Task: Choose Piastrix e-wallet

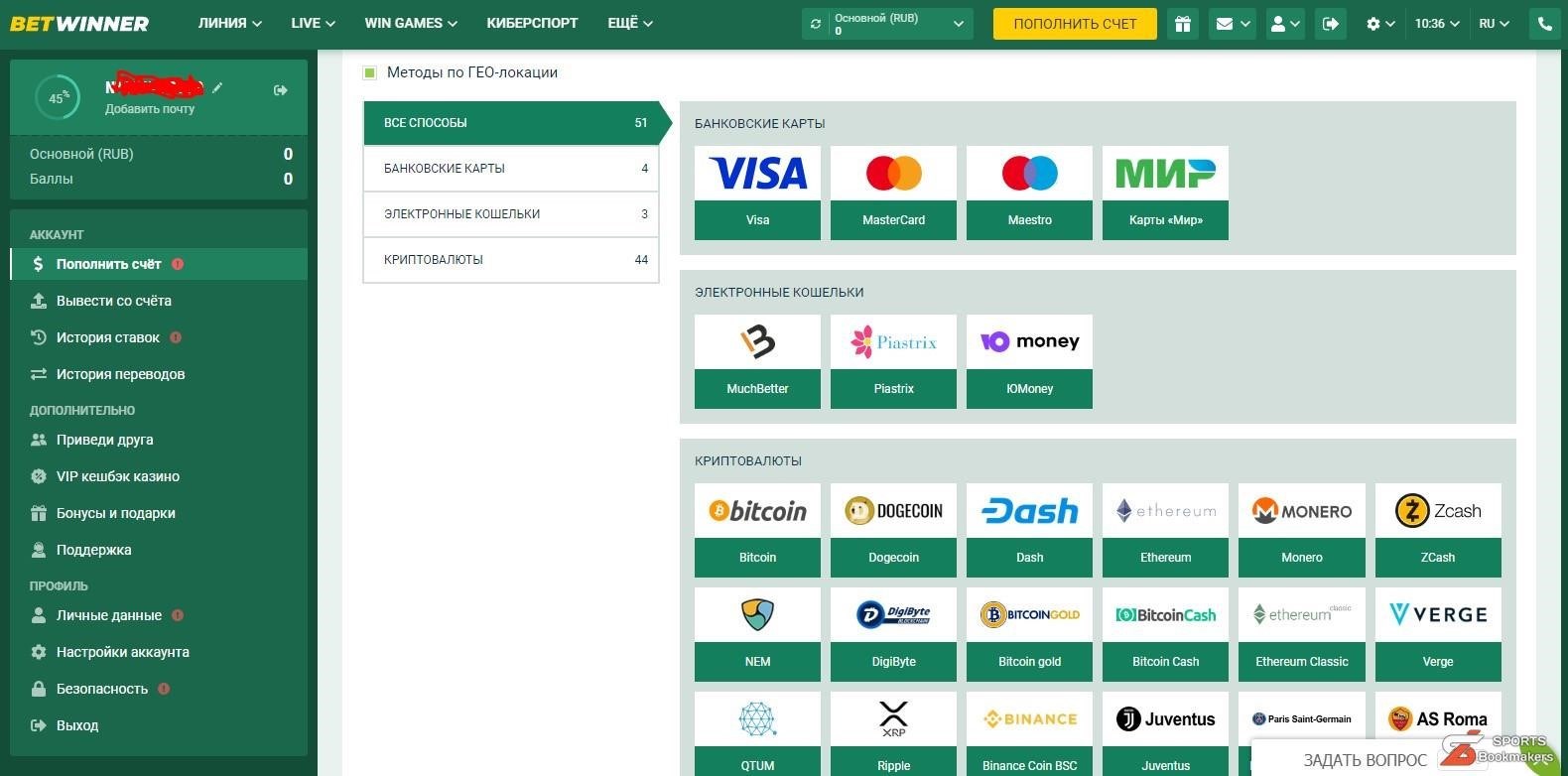Action: tap(893, 361)
